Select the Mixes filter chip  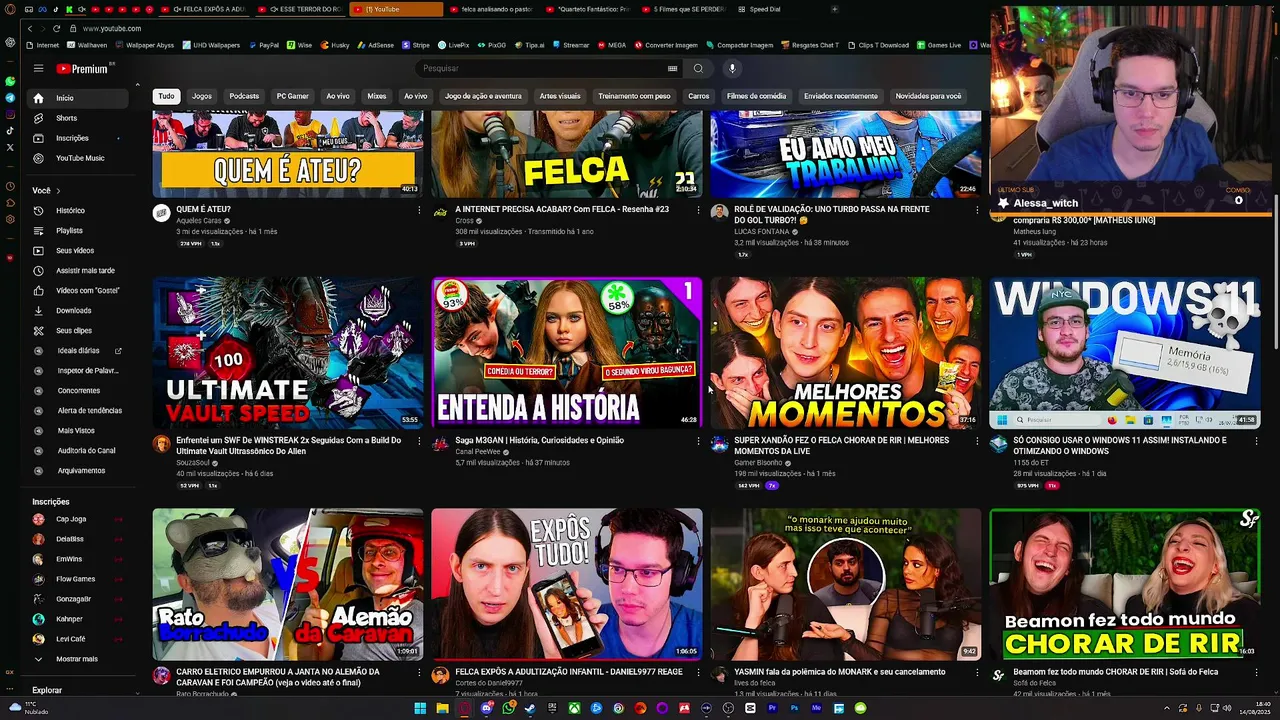377,96
